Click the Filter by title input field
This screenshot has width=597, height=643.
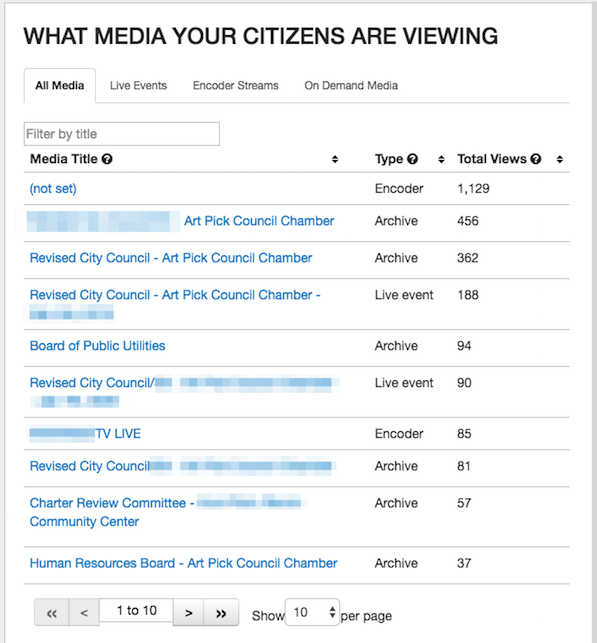pyautogui.click(x=122, y=134)
